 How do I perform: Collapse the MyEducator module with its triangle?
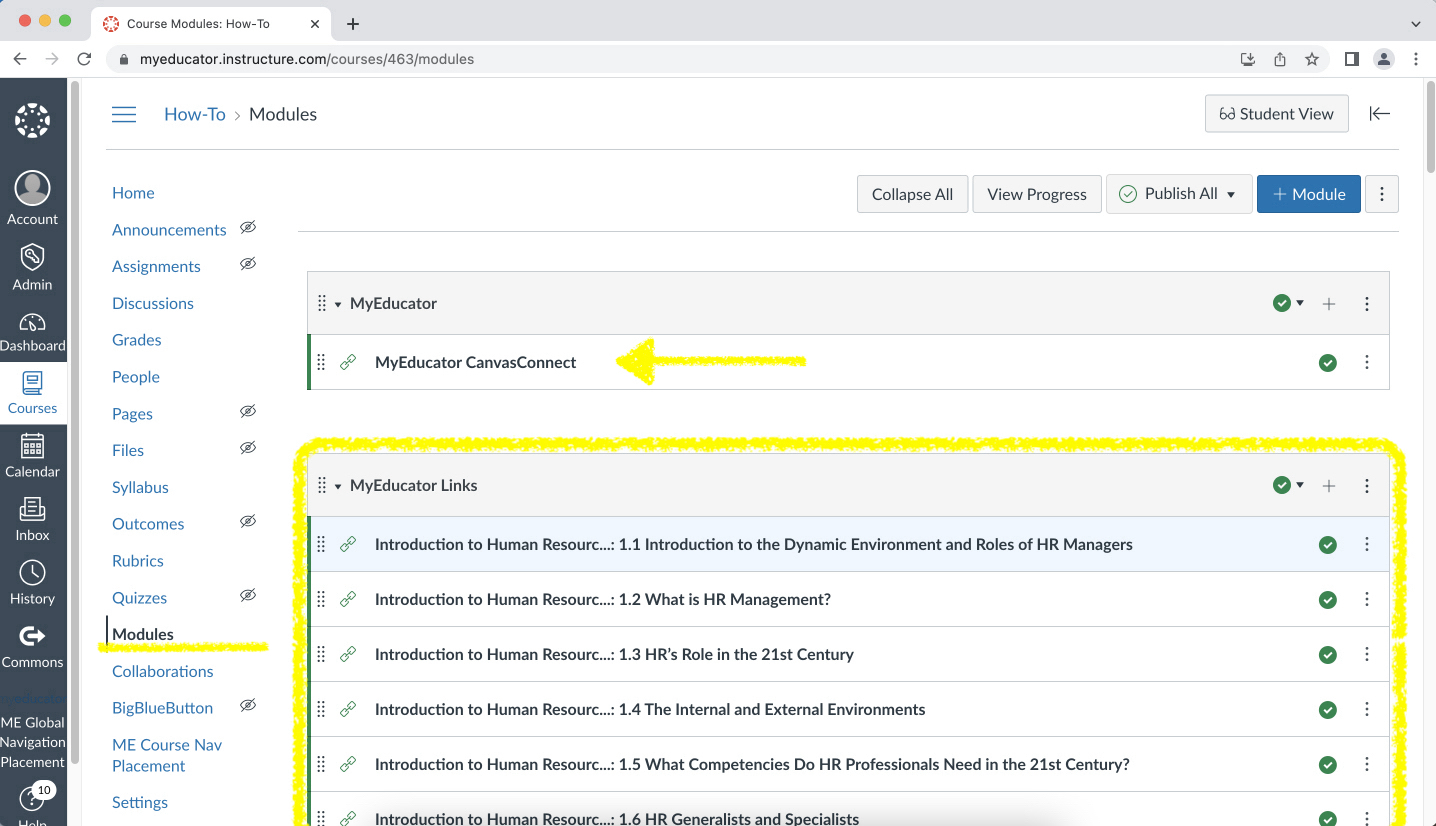(338, 304)
